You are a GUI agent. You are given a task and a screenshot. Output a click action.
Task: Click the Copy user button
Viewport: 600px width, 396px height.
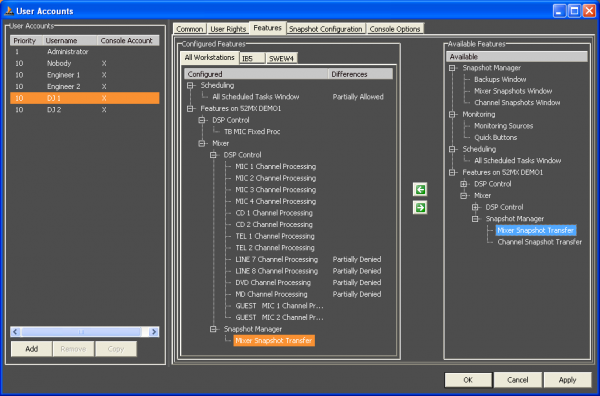[x=116, y=349]
